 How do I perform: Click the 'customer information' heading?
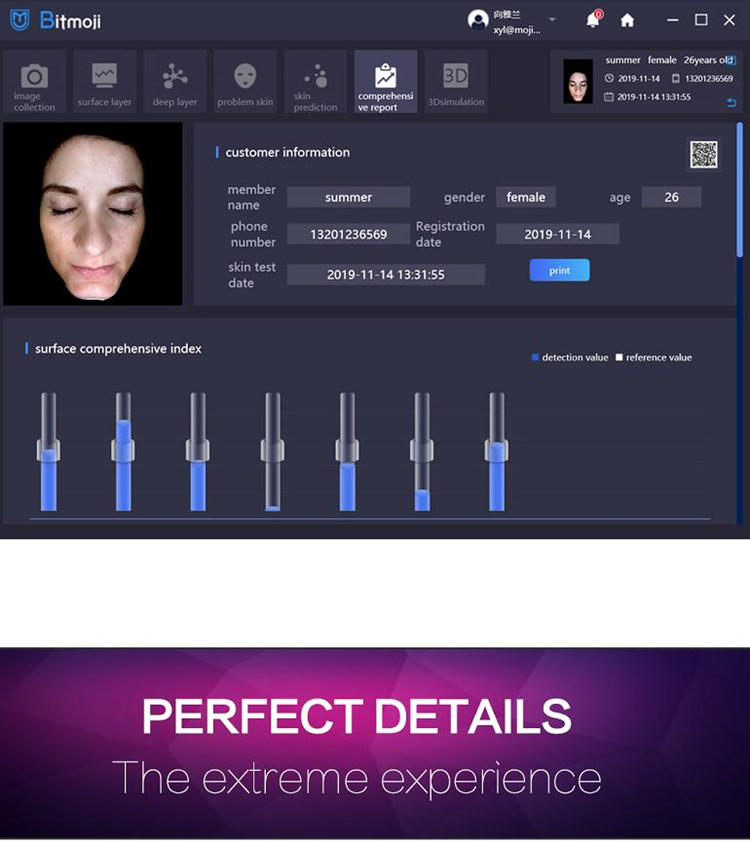point(287,153)
